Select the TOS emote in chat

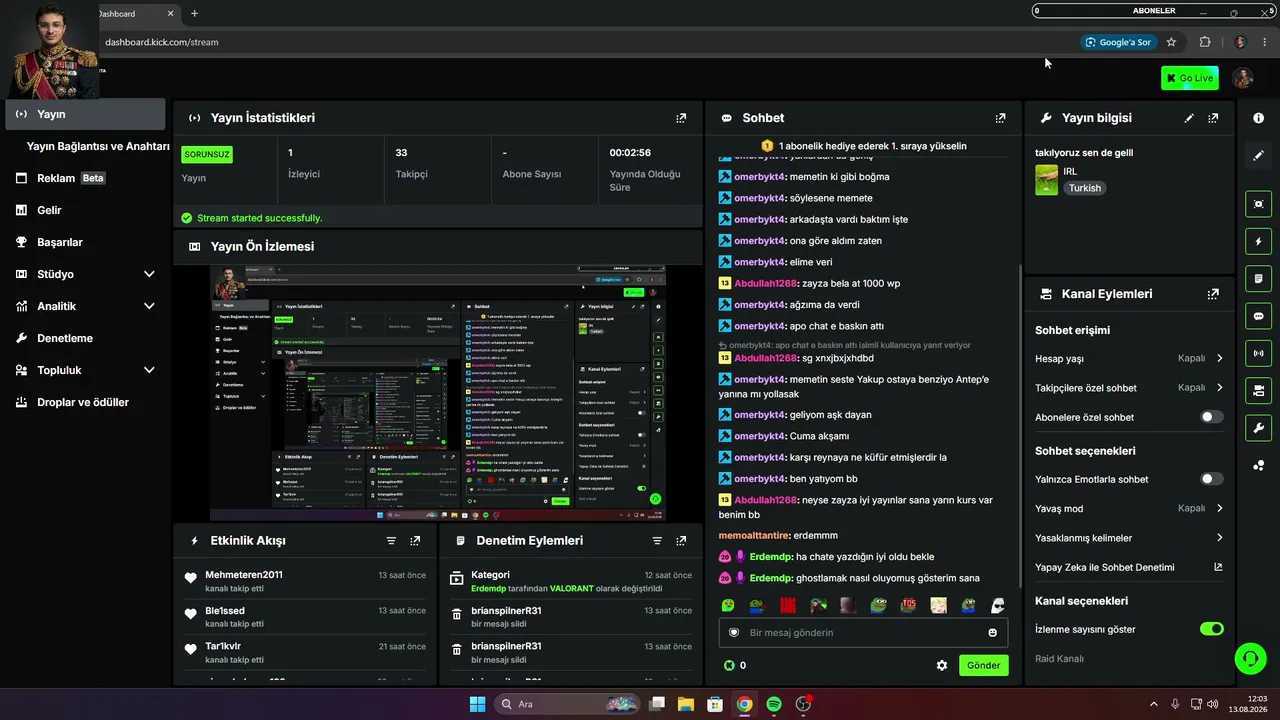coord(908,605)
